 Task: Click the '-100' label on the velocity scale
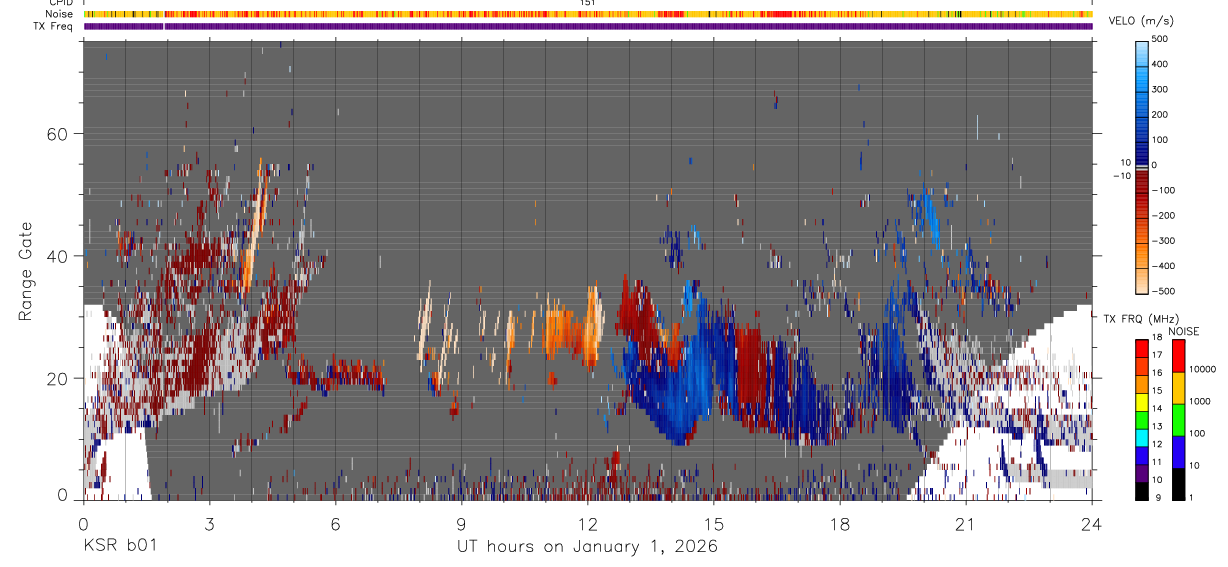coord(1162,190)
